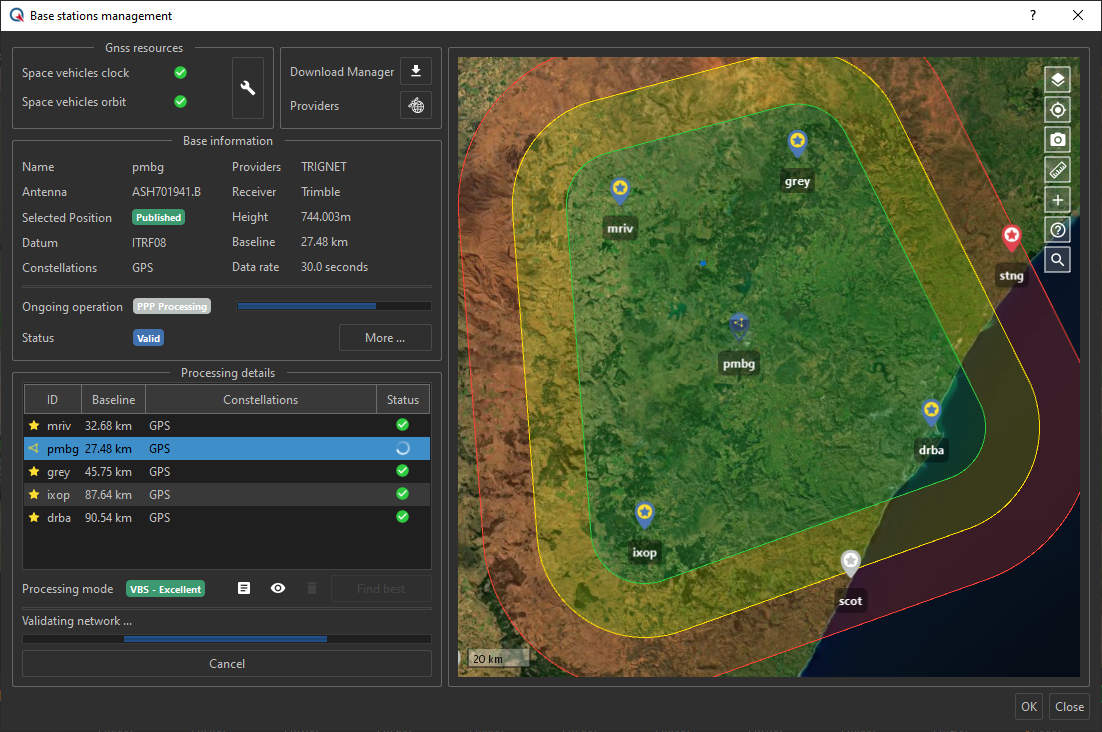Open the Gnss resources wrench settings
This screenshot has height=732, width=1102.
(x=247, y=88)
